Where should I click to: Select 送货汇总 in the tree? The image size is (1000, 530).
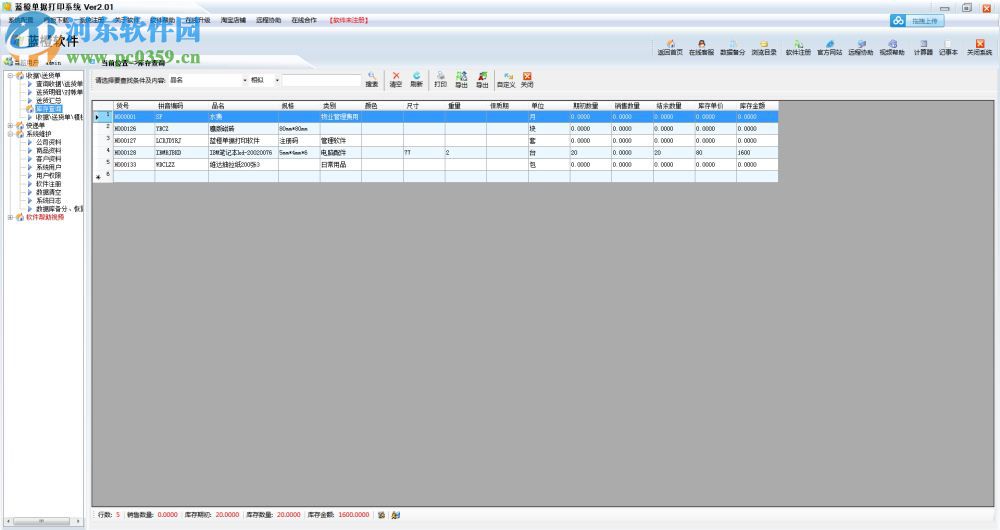tap(48, 101)
